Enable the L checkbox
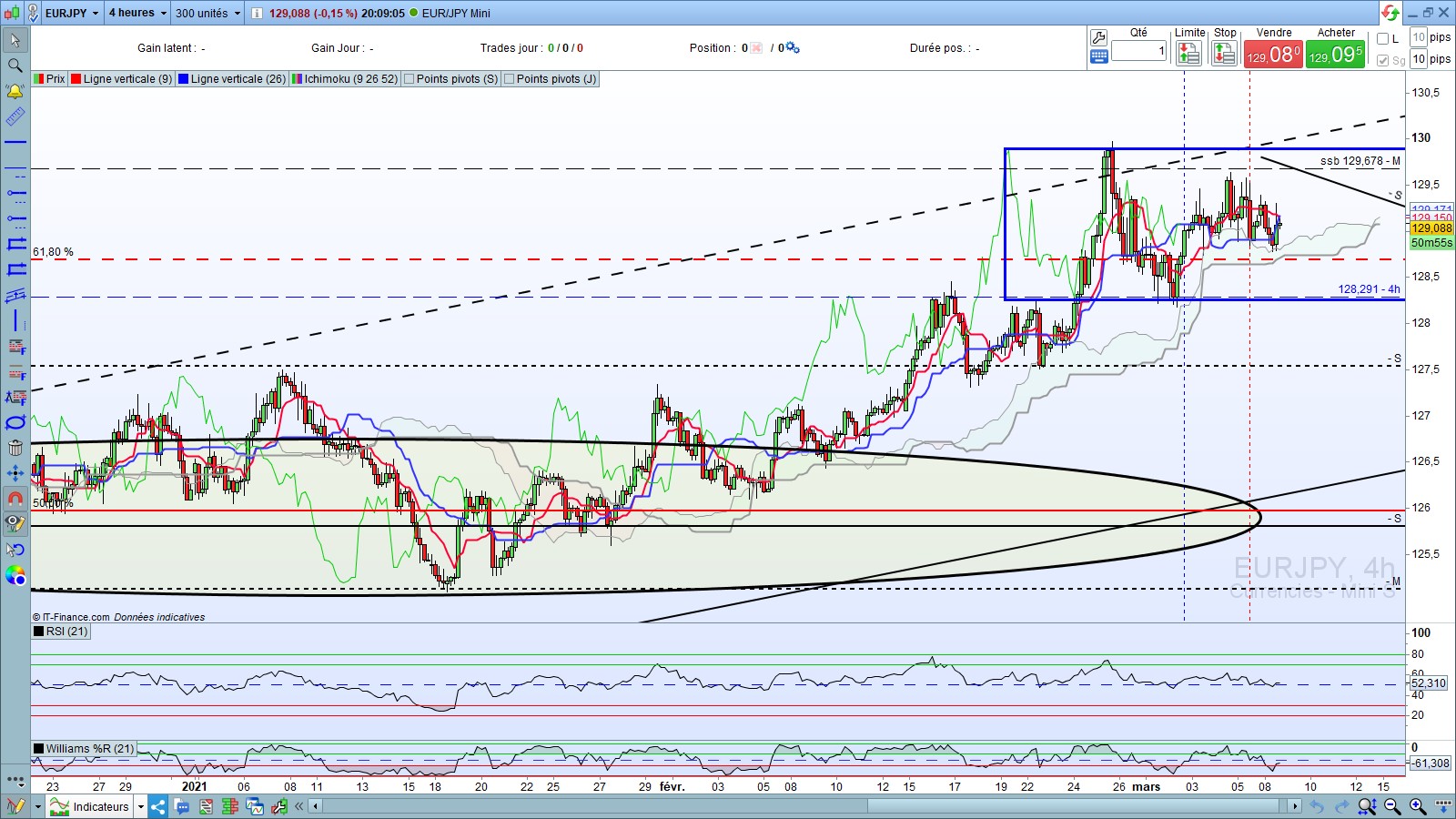The image size is (1456, 819). (x=1383, y=38)
